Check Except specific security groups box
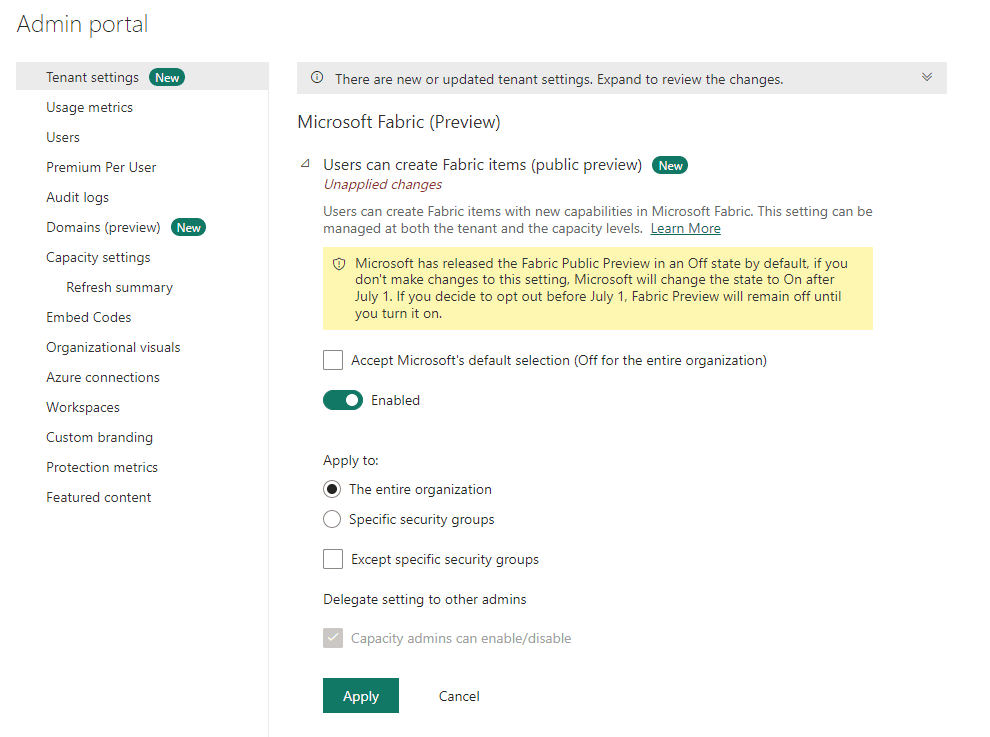Image resolution: width=990 pixels, height=737 pixels. click(x=333, y=559)
